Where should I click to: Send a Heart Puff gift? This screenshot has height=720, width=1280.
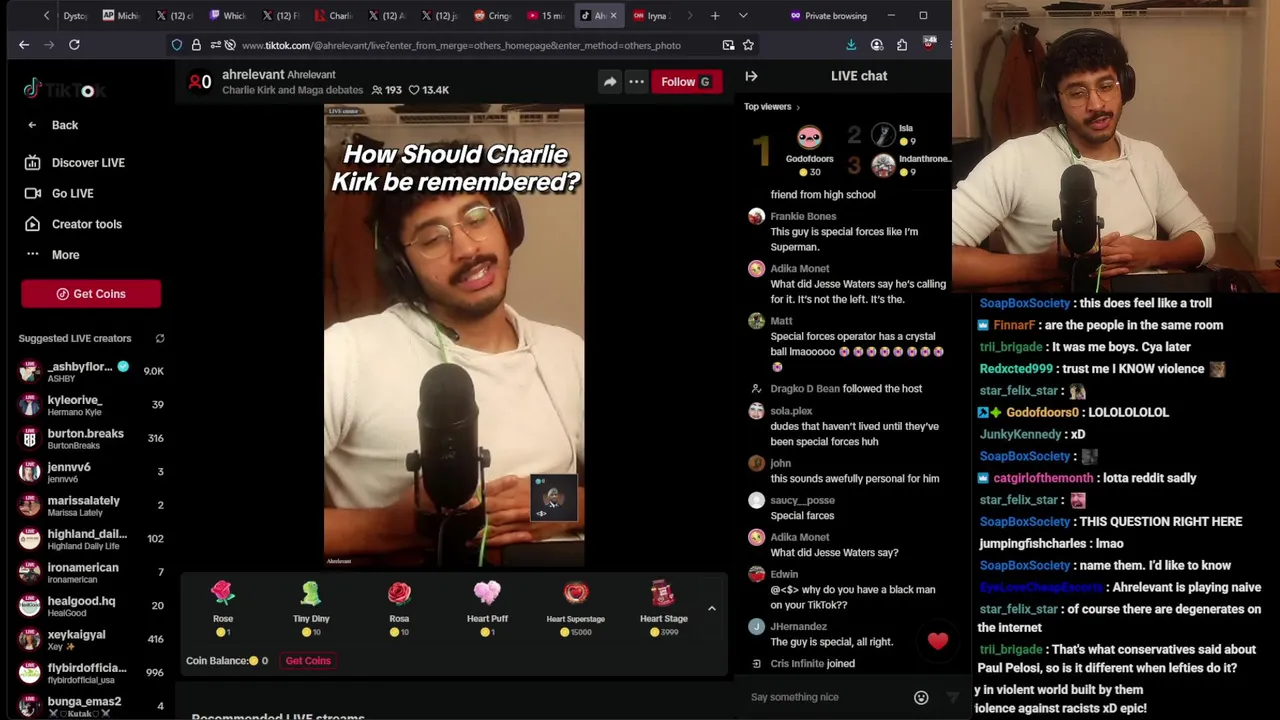[487, 609]
